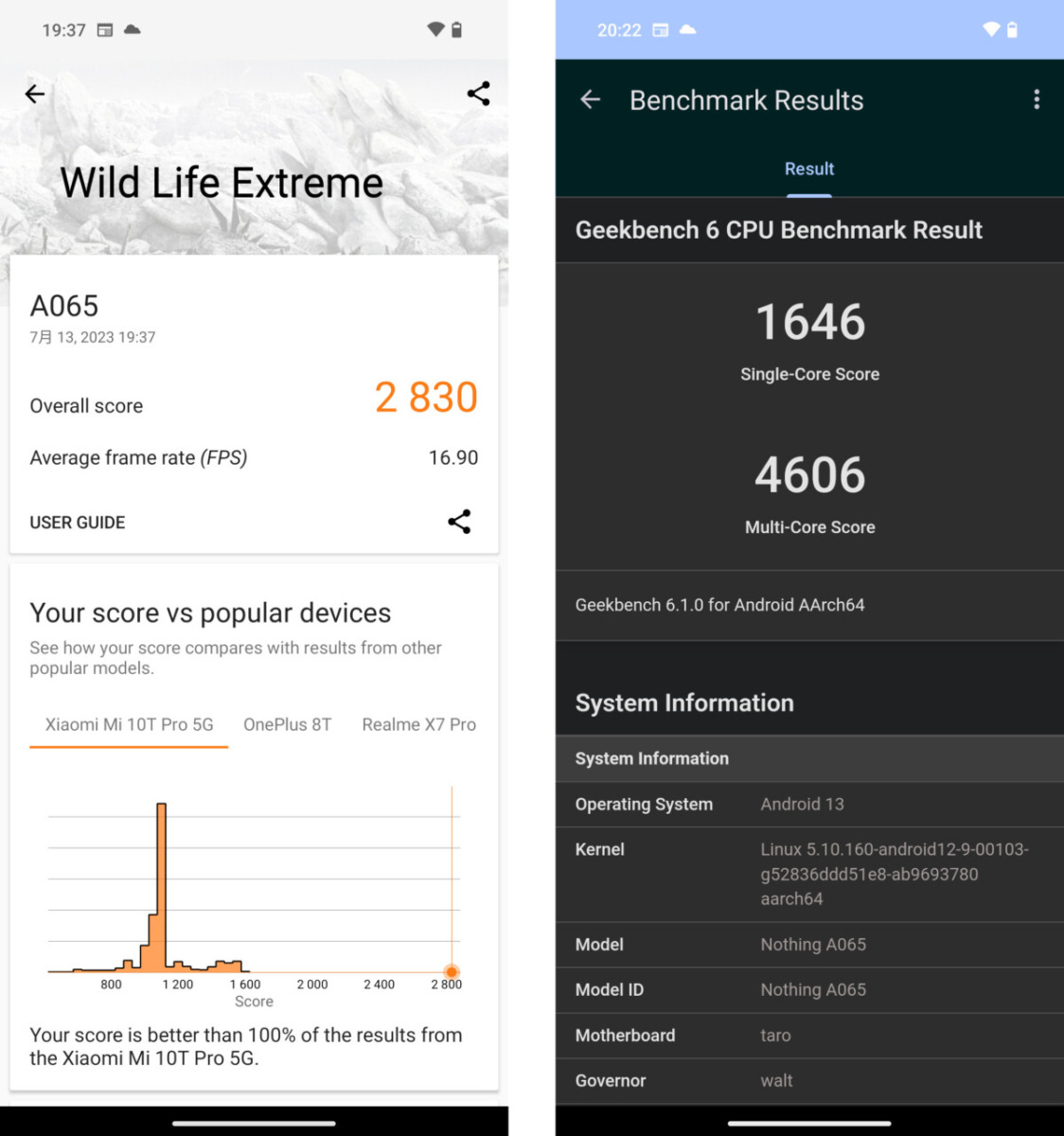Tap the average frame rate value 16.90
This screenshot has width=1064, height=1136.
pos(453,458)
